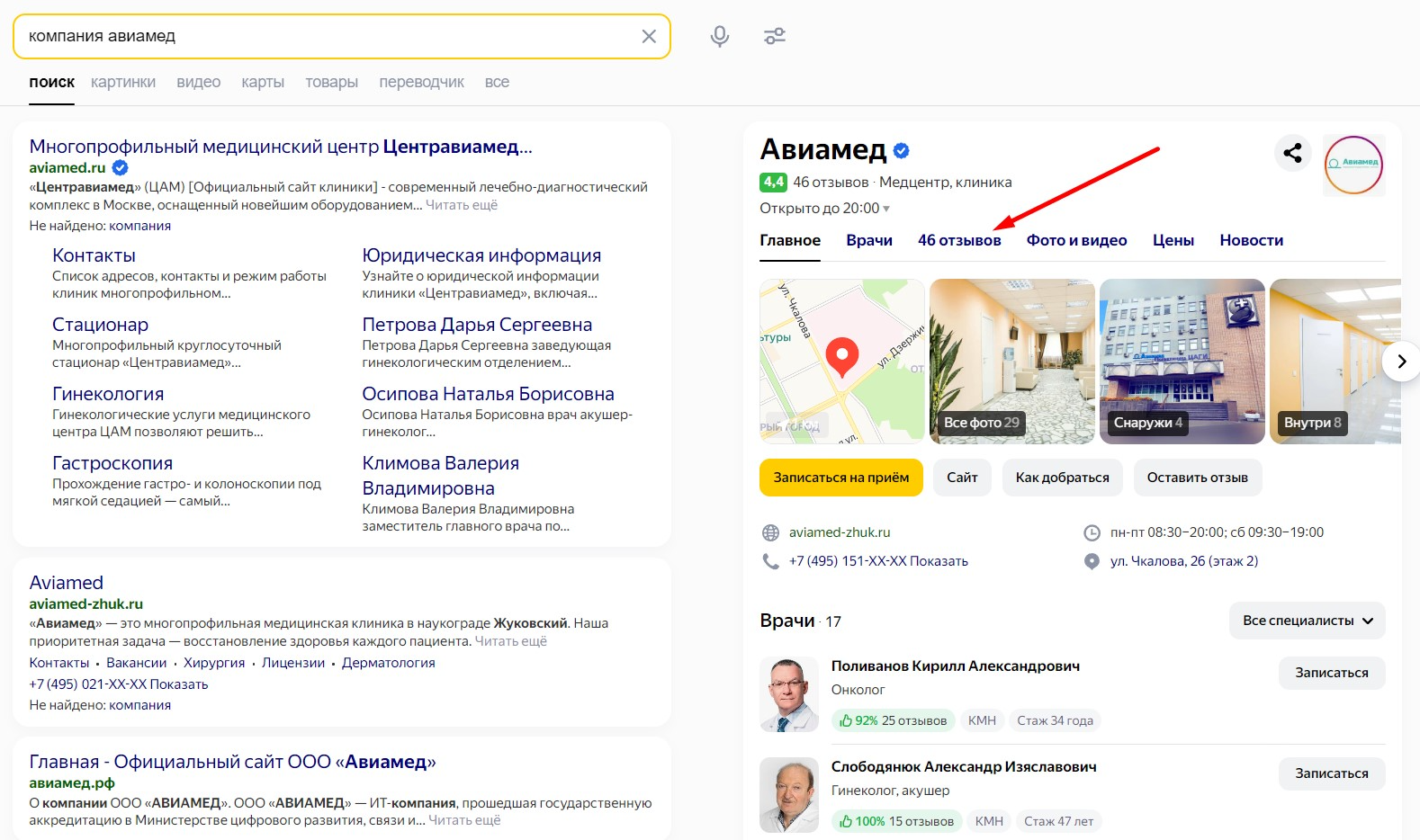This screenshot has height=840, width=1420.
Task: Open the Осипова Наталья Борисовна sitelink
Action: [488, 394]
